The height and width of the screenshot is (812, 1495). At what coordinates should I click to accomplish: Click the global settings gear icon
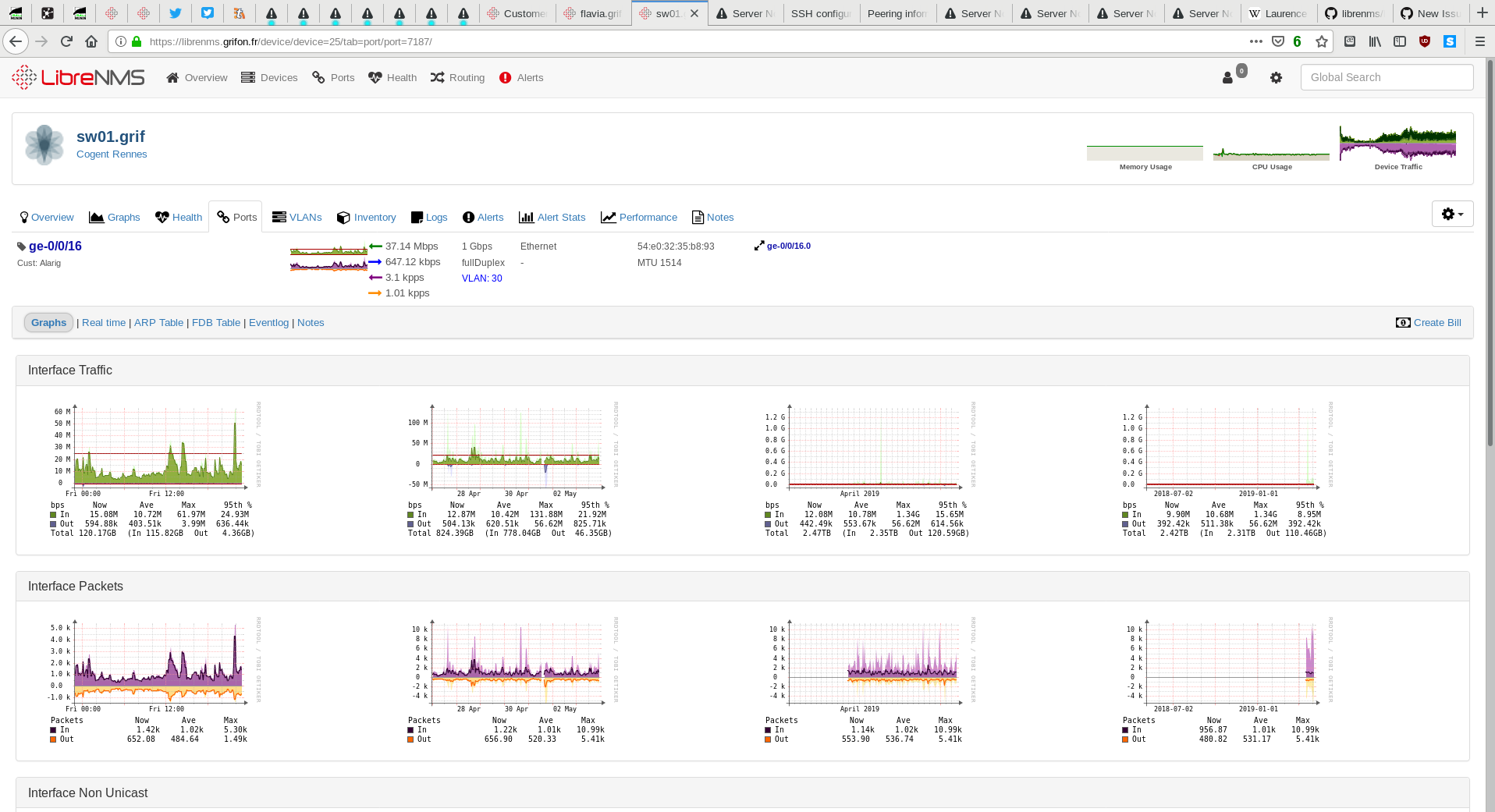[1276, 77]
